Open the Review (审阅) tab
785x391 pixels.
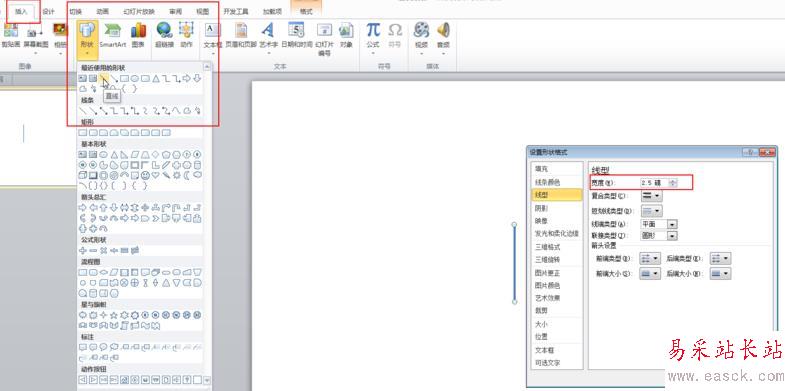tap(176, 12)
